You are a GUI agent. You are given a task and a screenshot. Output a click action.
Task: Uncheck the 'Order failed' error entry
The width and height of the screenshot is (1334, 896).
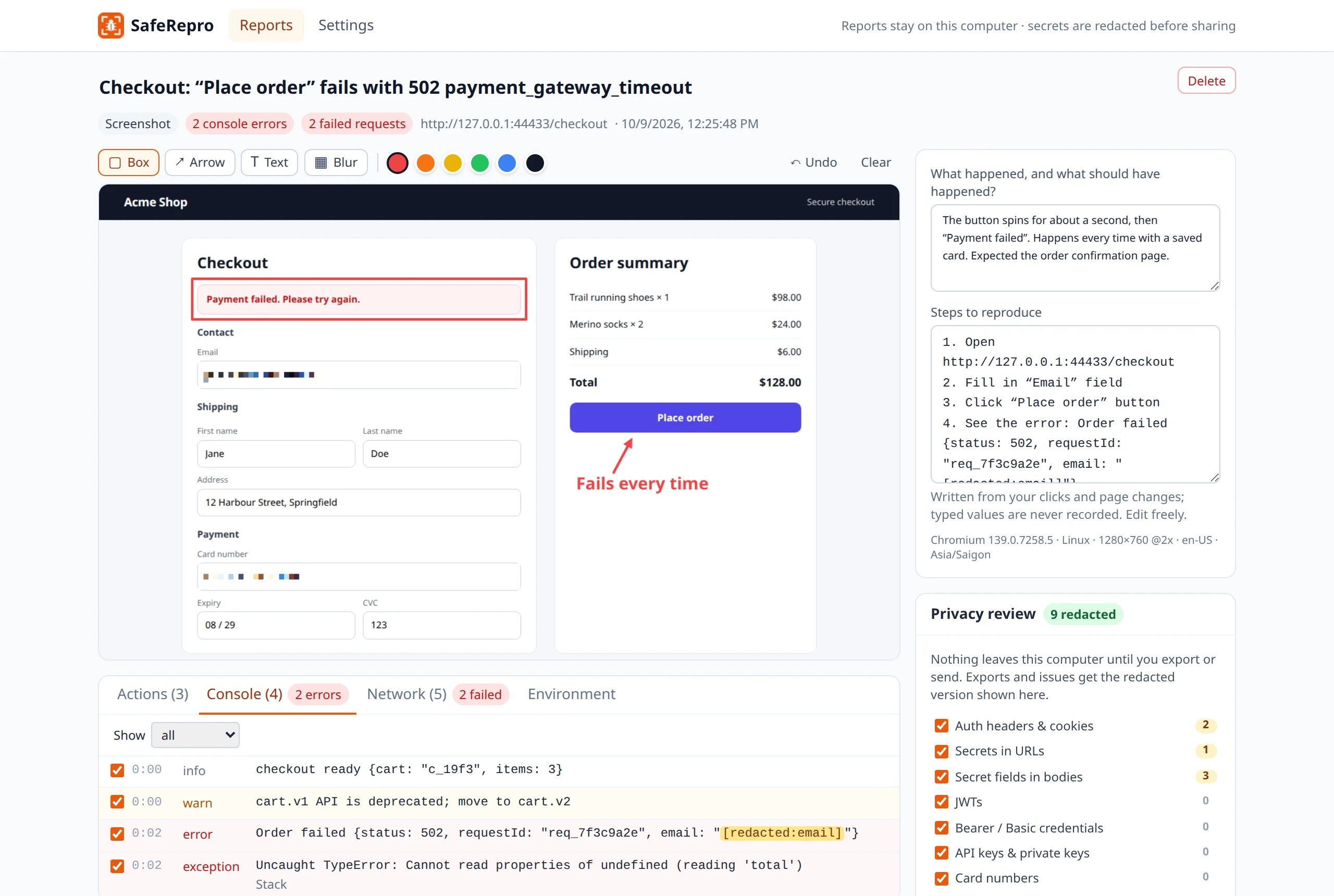[117, 833]
